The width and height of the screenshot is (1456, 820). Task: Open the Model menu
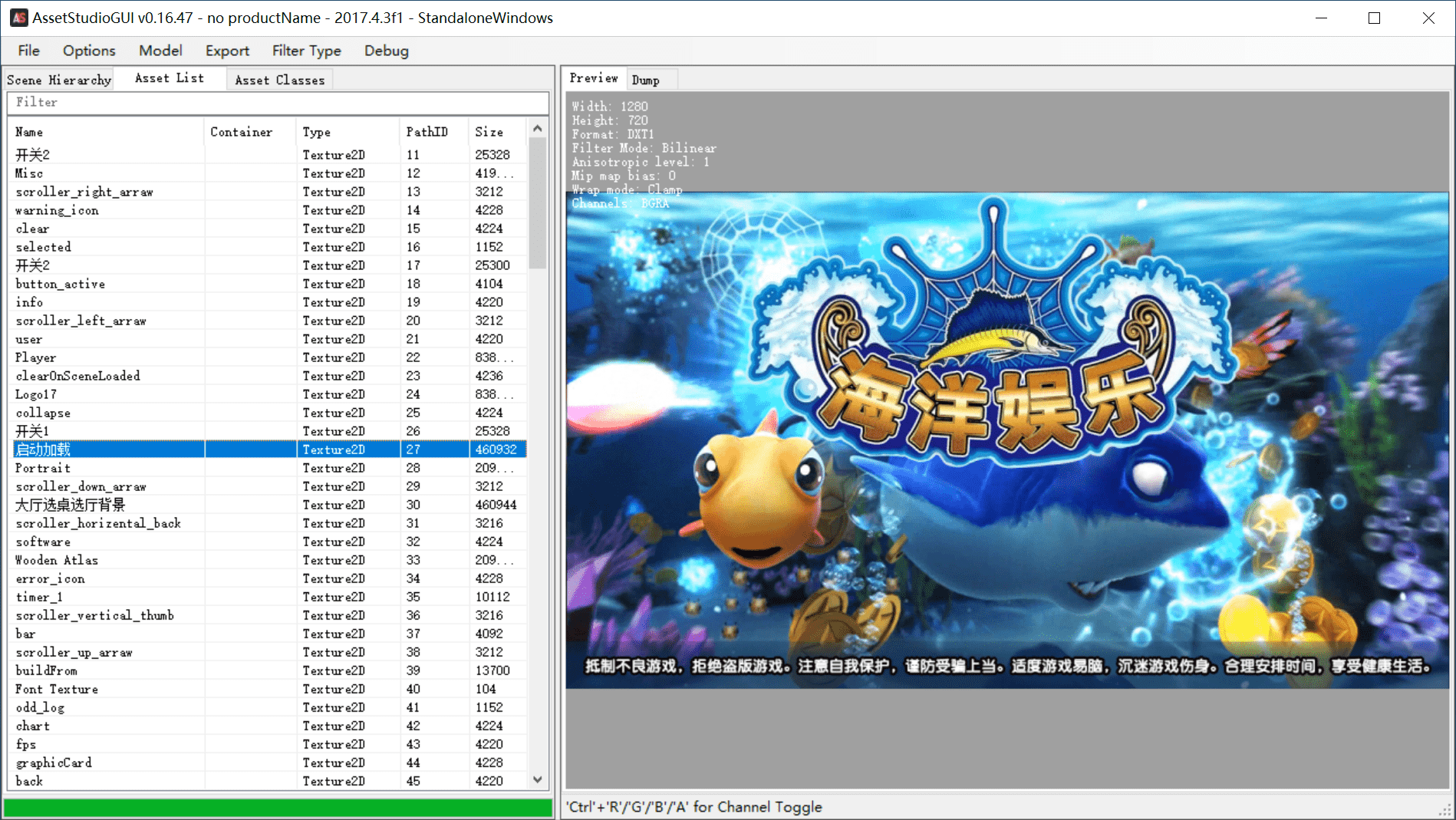(x=160, y=51)
